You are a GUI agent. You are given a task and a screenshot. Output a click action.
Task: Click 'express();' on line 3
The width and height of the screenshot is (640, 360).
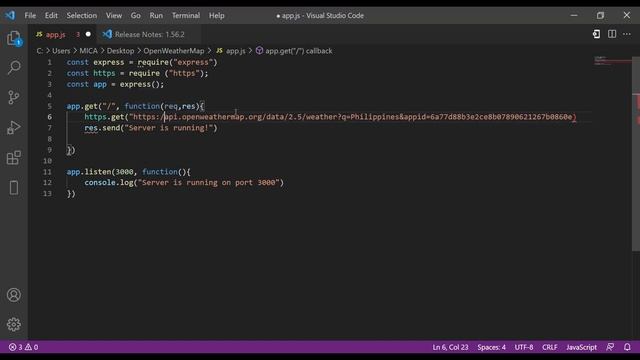142,84
